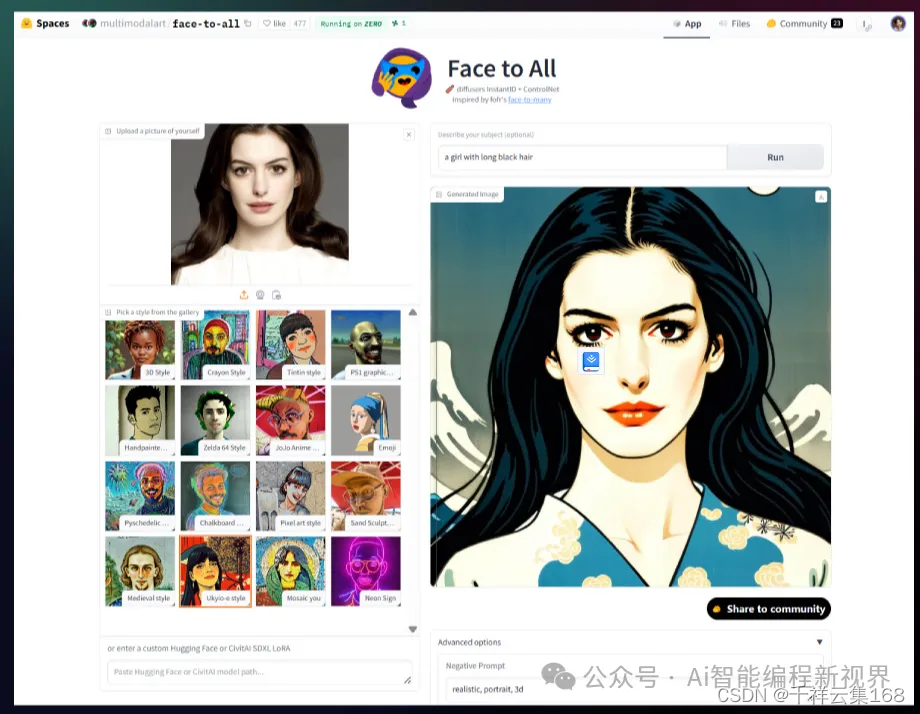Open the more options menu icon
The width and height of the screenshot is (920, 714).
click(x=866, y=24)
